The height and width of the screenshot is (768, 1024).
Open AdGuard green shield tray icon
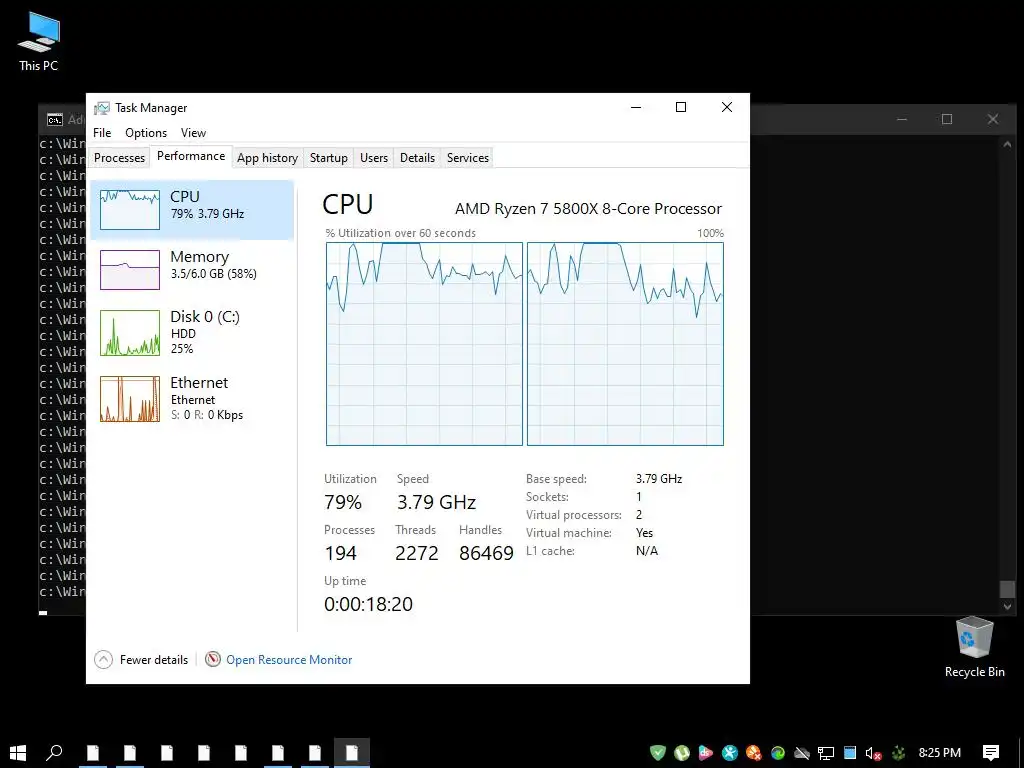coord(658,753)
